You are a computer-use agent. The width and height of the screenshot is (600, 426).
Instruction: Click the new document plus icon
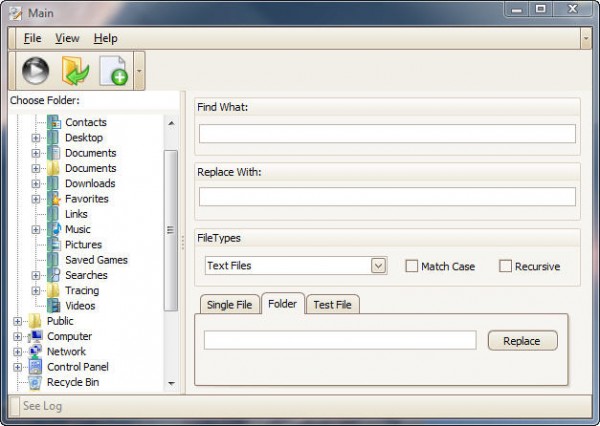tap(113, 72)
